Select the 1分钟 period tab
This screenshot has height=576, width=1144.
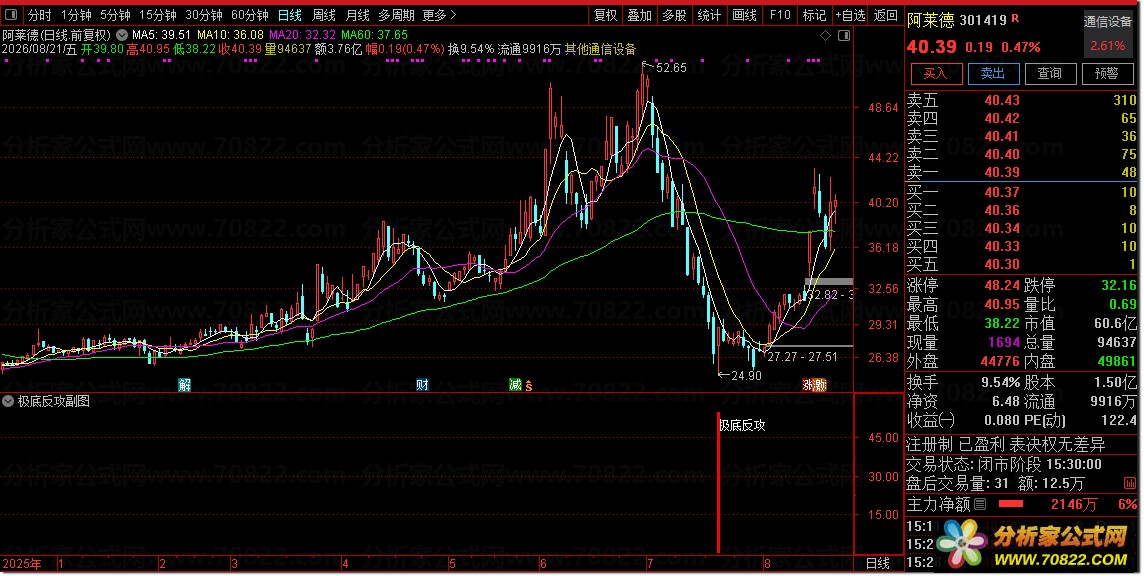point(76,15)
